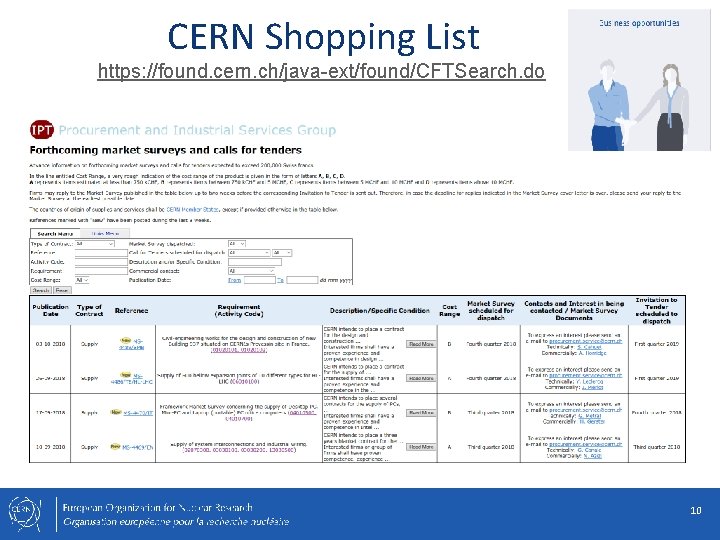Open reference link in civil-engineering works row
This screenshot has height=540, width=720.
click(x=132, y=344)
